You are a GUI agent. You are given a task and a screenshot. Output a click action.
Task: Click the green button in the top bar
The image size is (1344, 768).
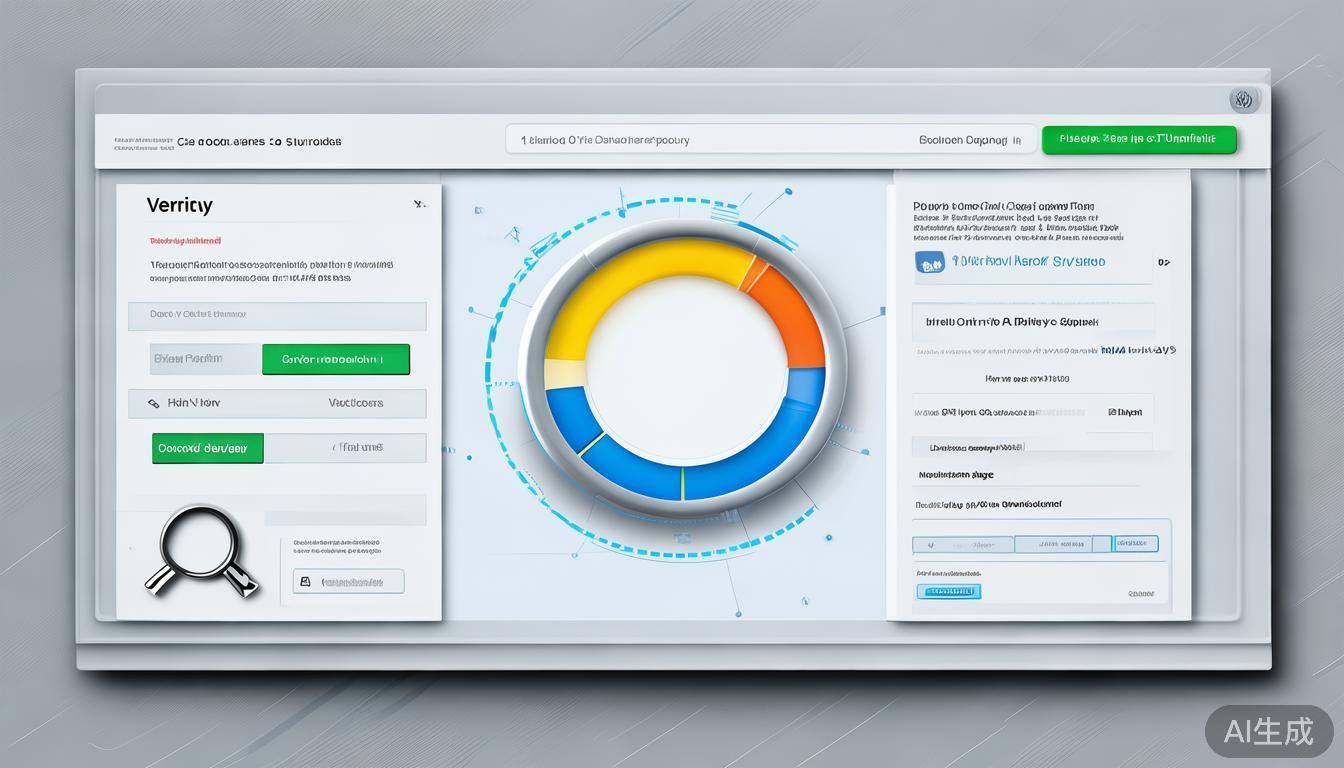pos(1138,140)
